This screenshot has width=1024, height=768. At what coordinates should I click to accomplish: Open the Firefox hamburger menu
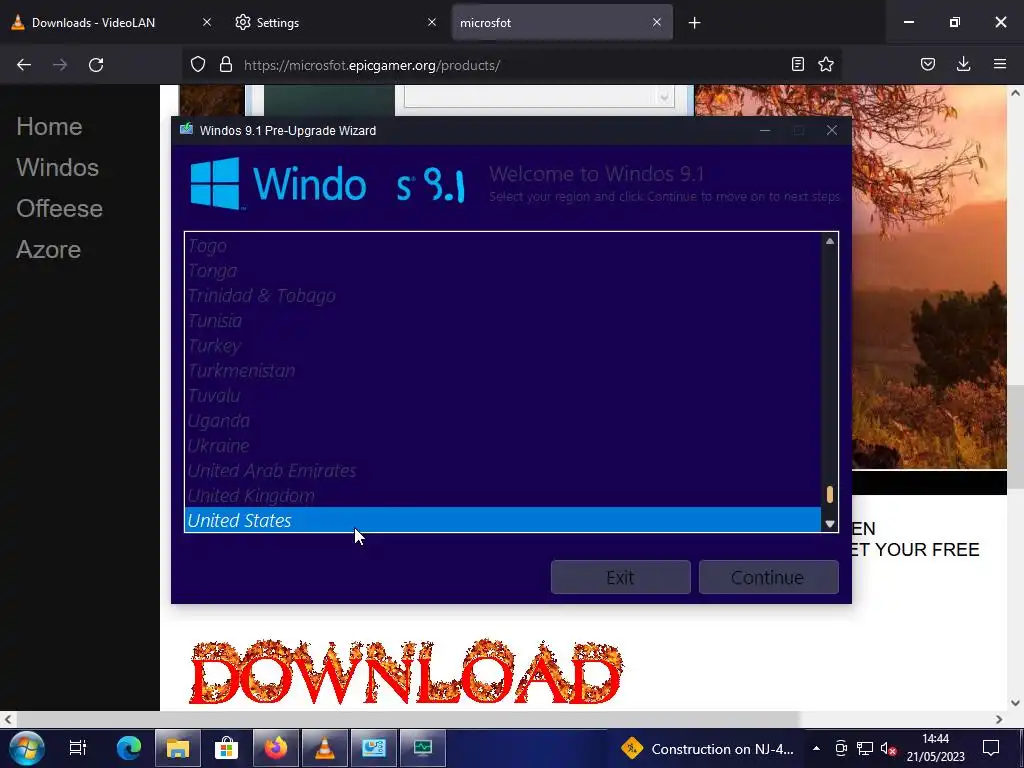(x=999, y=64)
